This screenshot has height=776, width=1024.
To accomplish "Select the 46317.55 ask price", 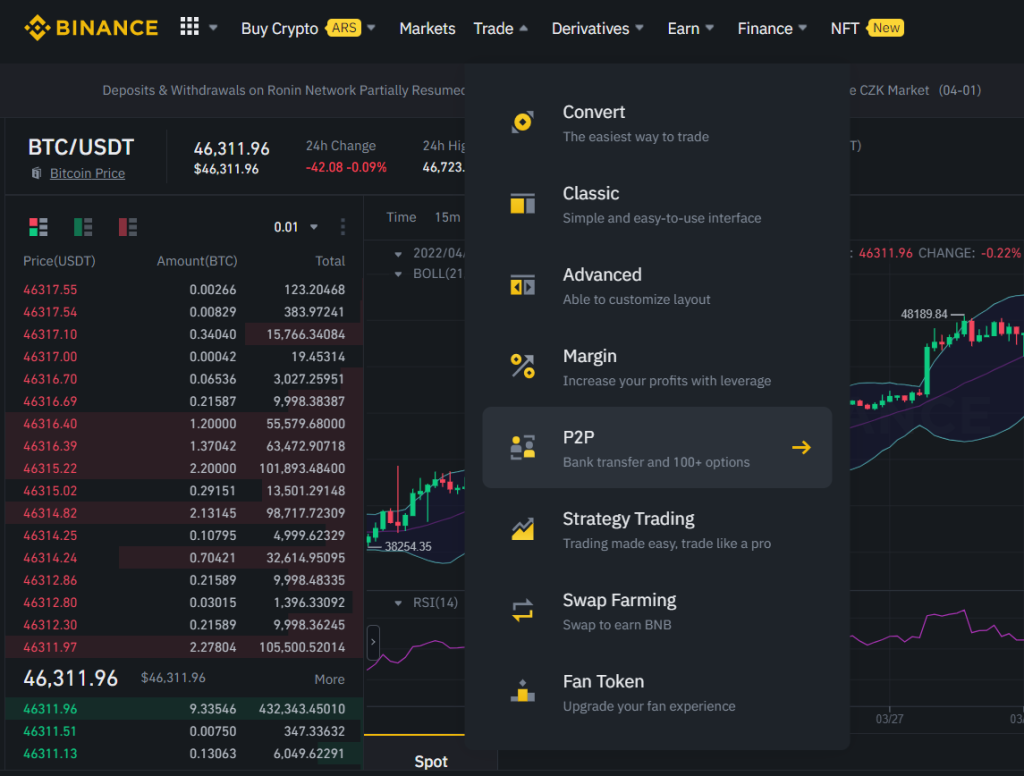I will point(50,289).
